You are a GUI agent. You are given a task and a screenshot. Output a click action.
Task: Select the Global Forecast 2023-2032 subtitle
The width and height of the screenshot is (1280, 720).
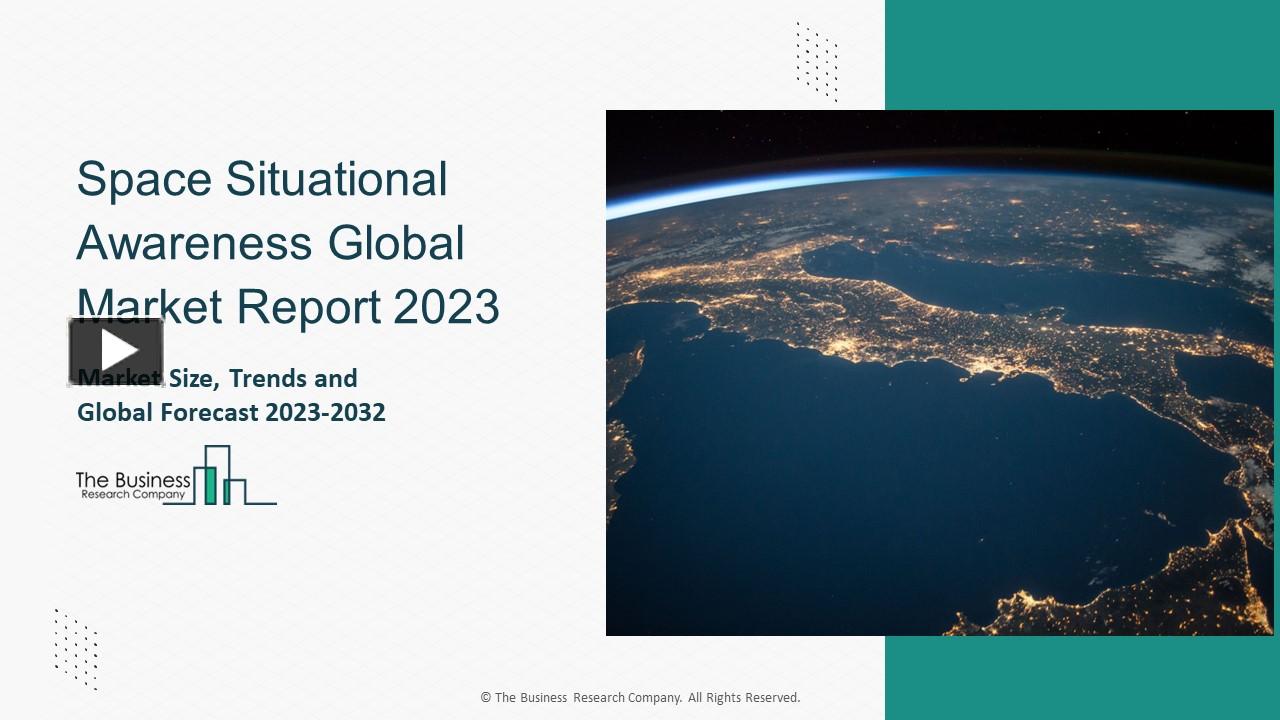pyautogui.click(x=231, y=412)
